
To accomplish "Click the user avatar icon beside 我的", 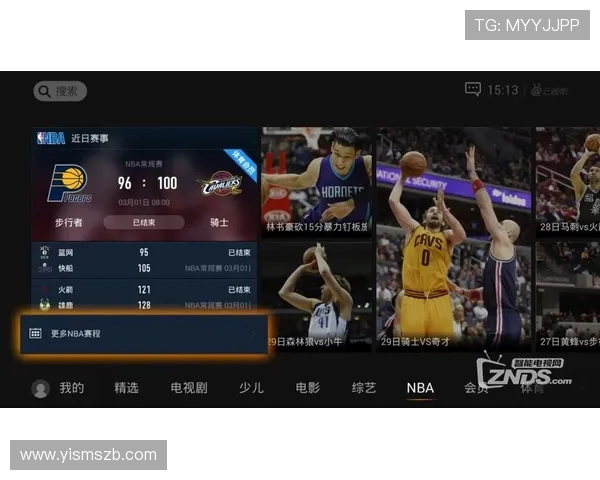I will point(41,389).
